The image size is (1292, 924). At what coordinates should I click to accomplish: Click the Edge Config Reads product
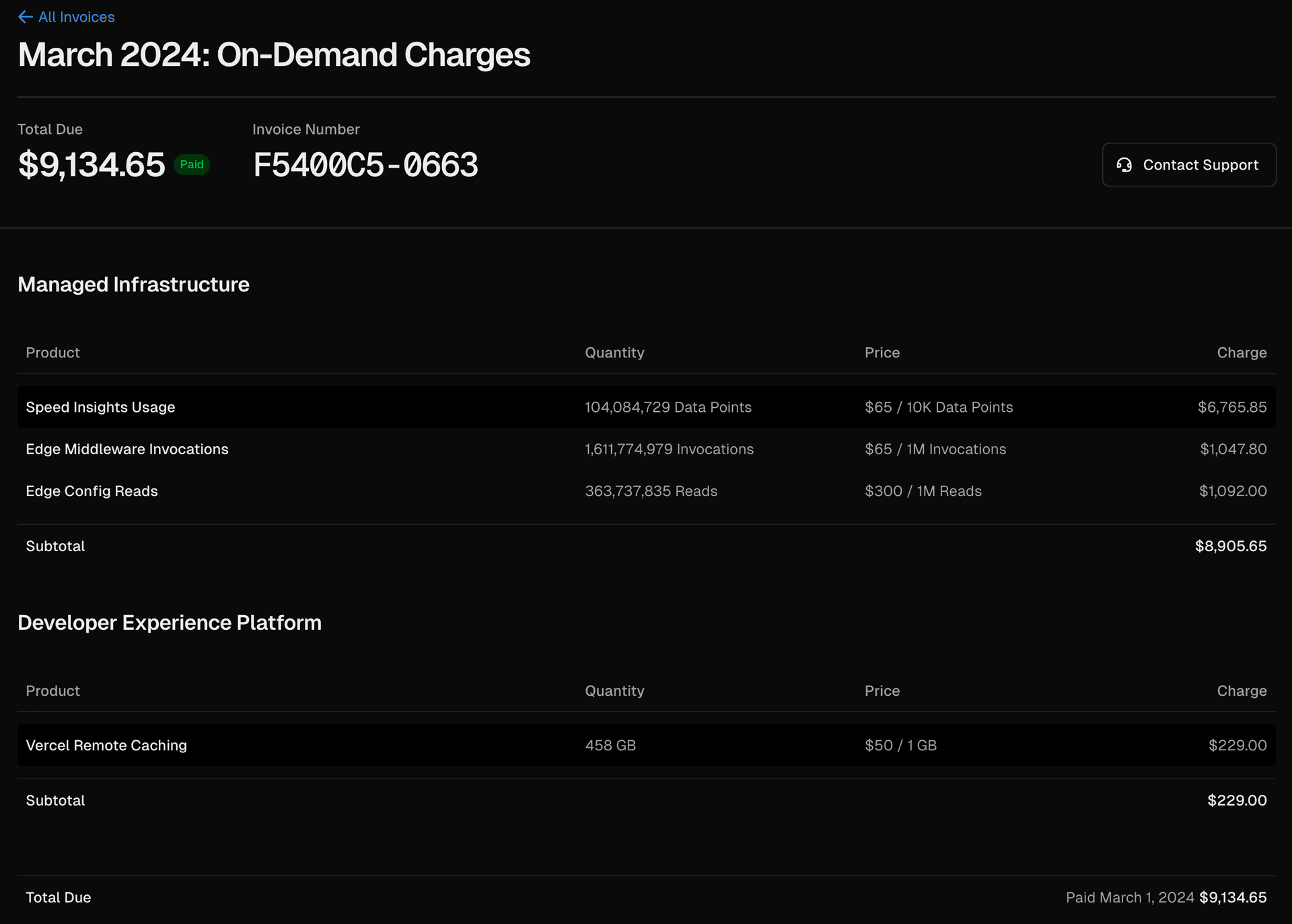(92, 491)
